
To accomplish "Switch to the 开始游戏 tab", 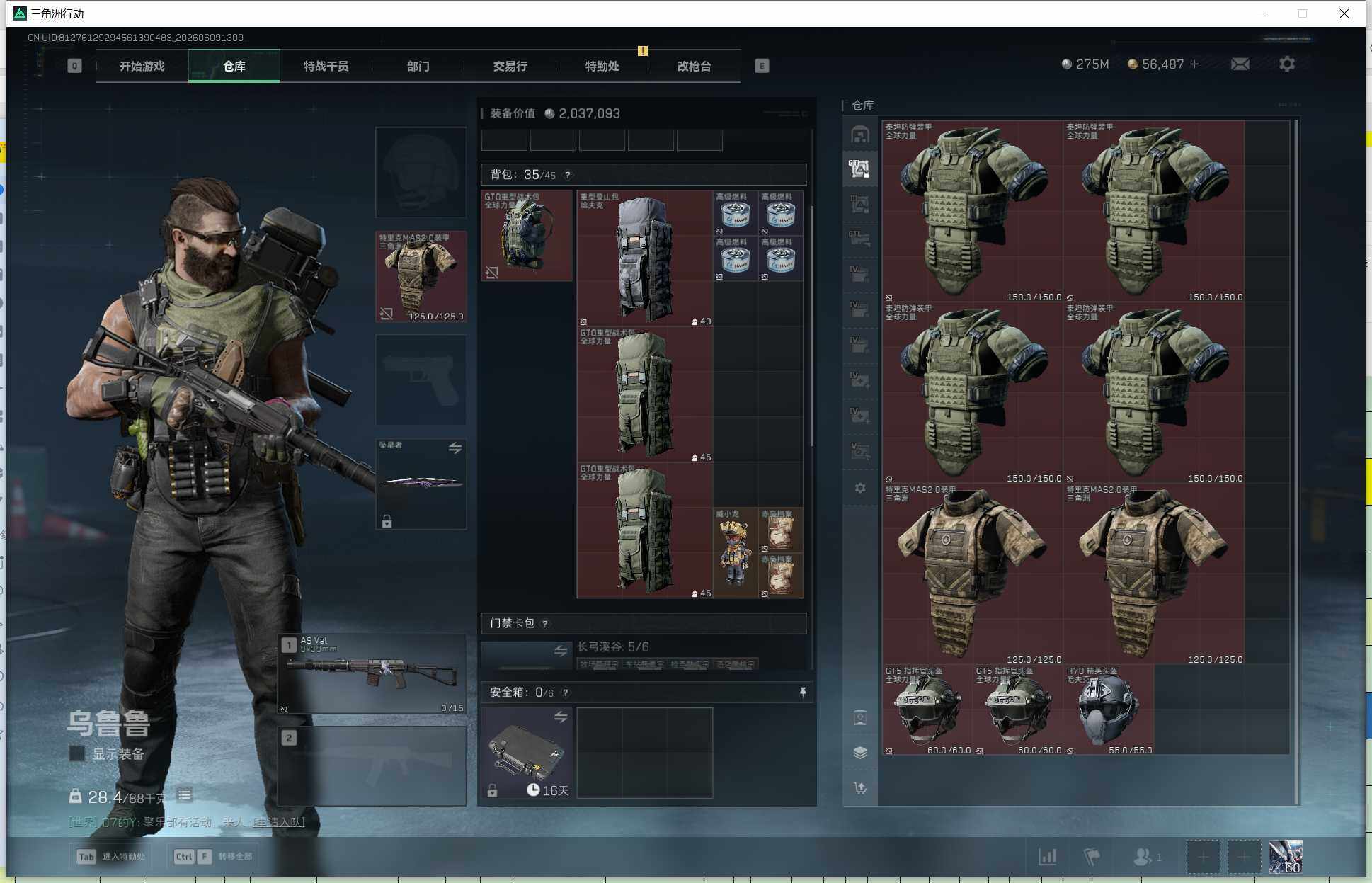I will [142, 66].
